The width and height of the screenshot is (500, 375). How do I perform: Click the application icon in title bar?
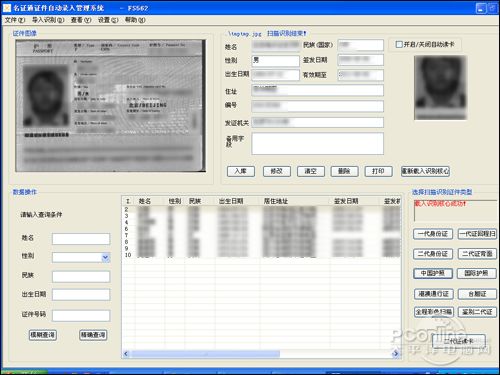pyautogui.click(x=7, y=7)
